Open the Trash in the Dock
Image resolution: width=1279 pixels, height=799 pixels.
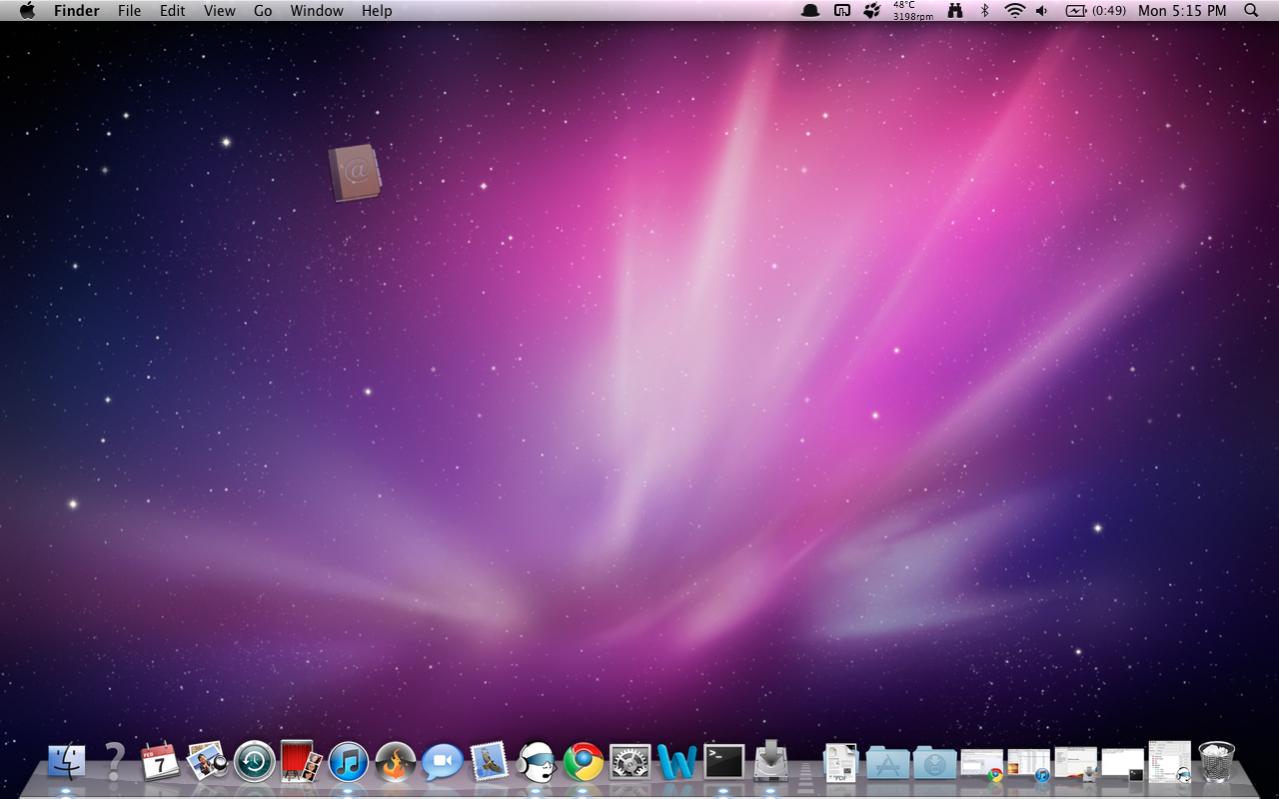pos(1216,762)
